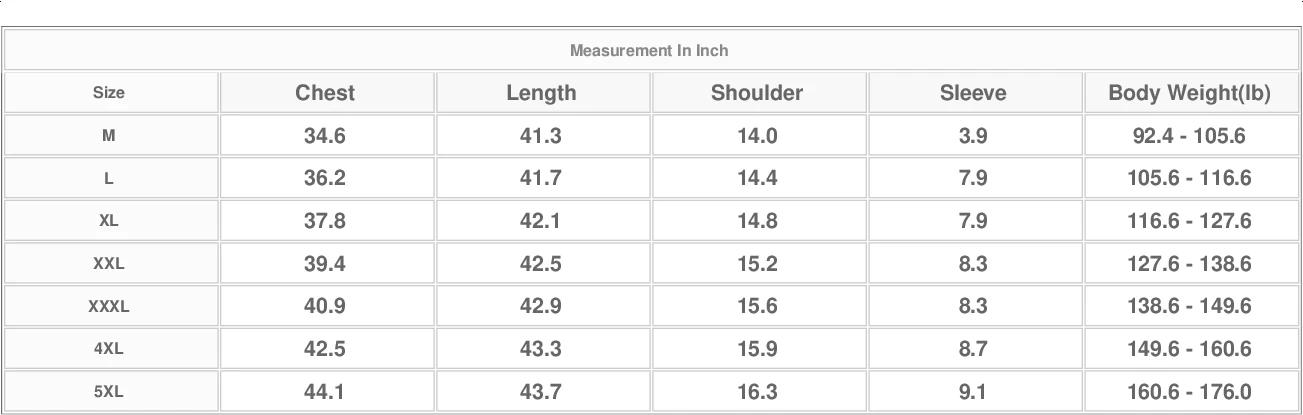Viewport: 1303px width, 415px height.
Task: Select the 4XL size row label
Action: (109, 349)
